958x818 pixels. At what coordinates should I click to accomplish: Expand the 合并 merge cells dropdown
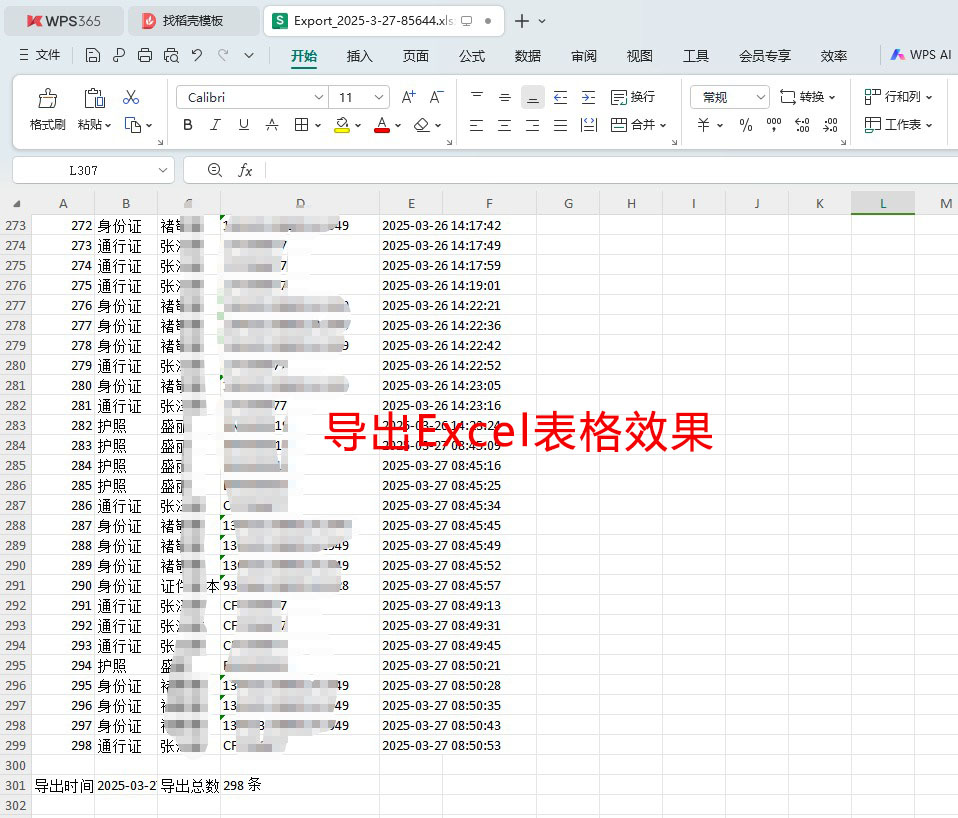click(x=663, y=124)
